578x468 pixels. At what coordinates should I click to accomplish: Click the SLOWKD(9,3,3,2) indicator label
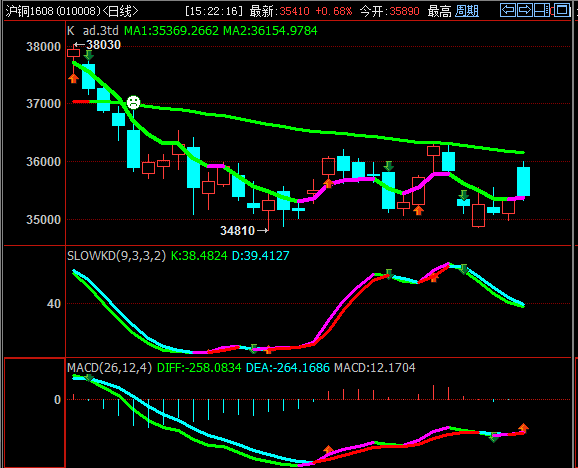pos(116,255)
